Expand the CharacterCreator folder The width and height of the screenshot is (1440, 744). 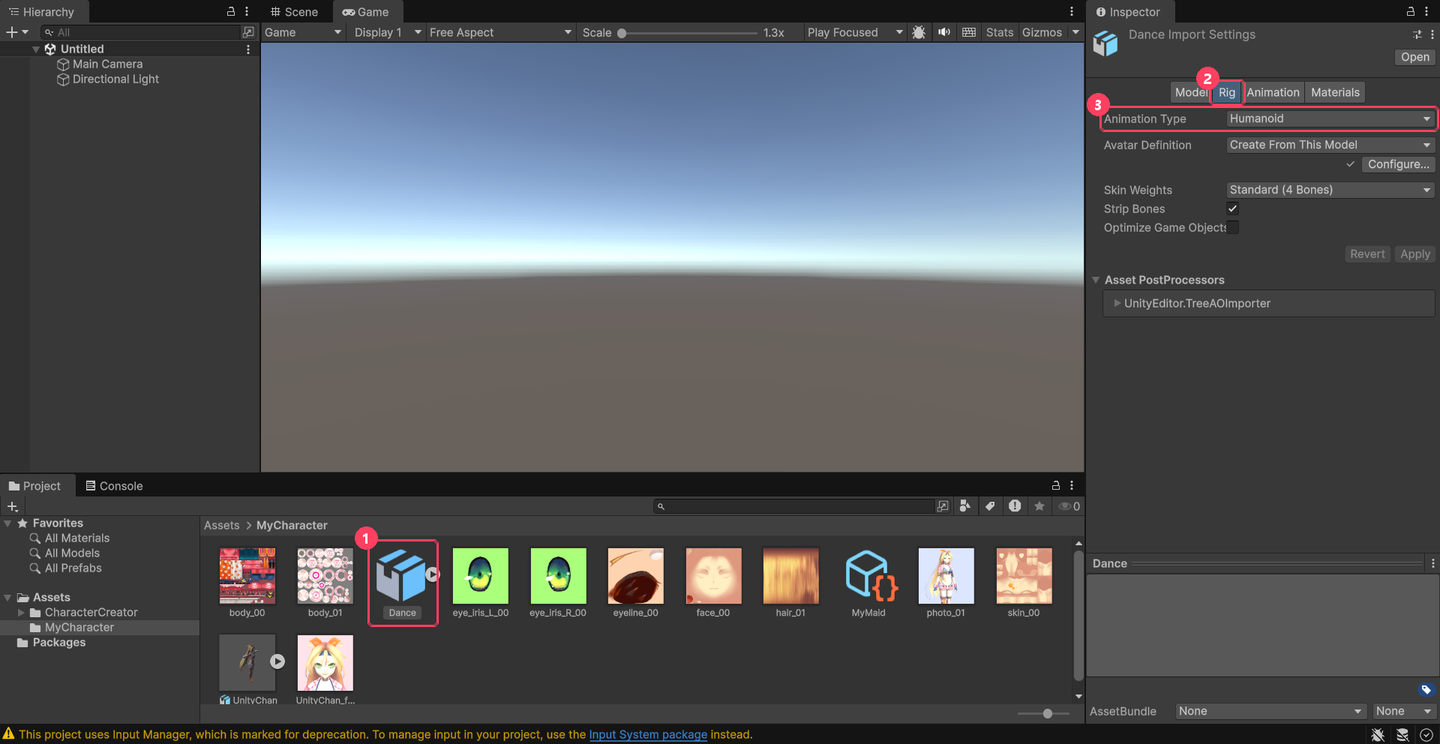(x=21, y=612)
